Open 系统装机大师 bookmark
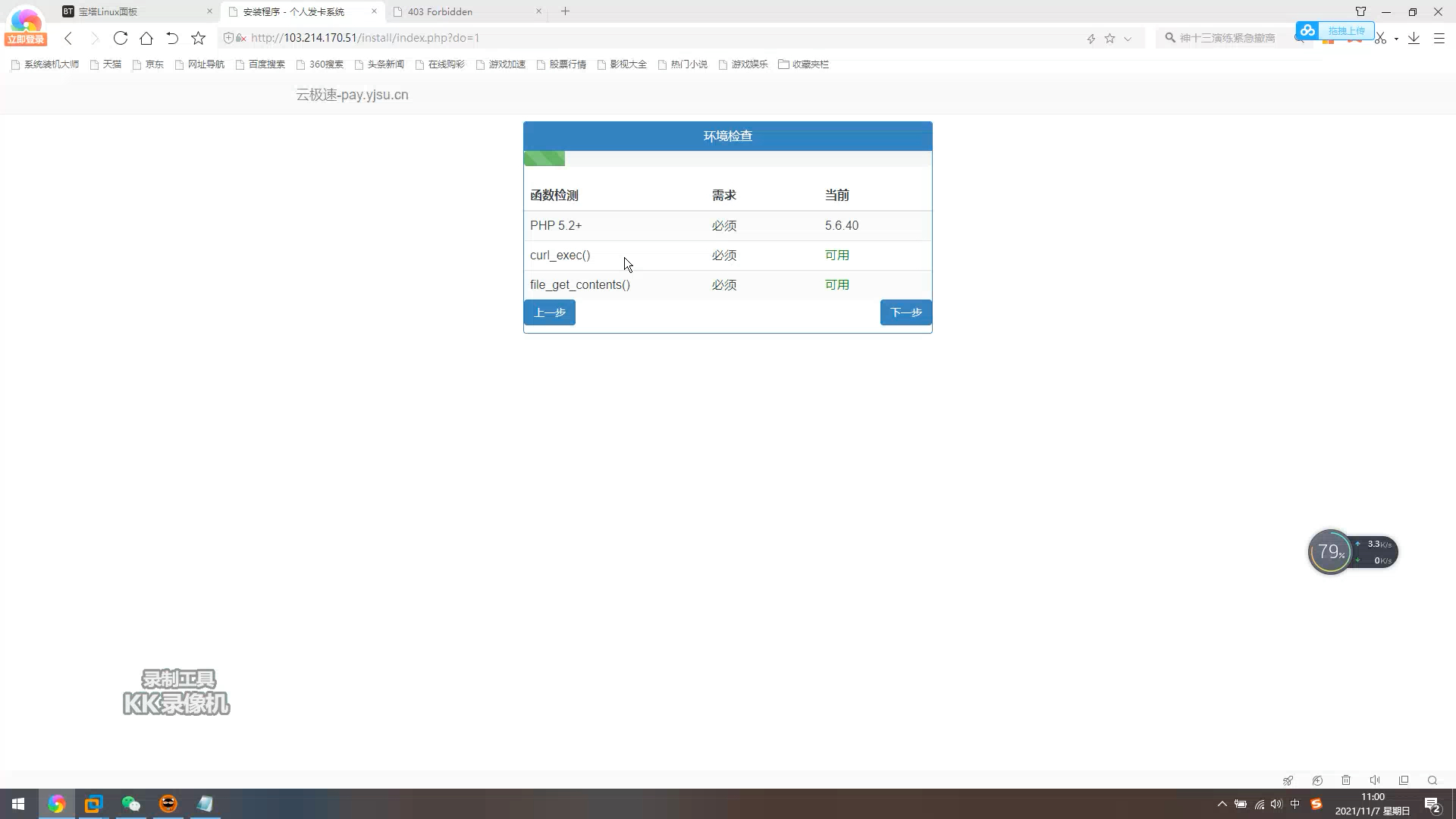 coord(45,64)
